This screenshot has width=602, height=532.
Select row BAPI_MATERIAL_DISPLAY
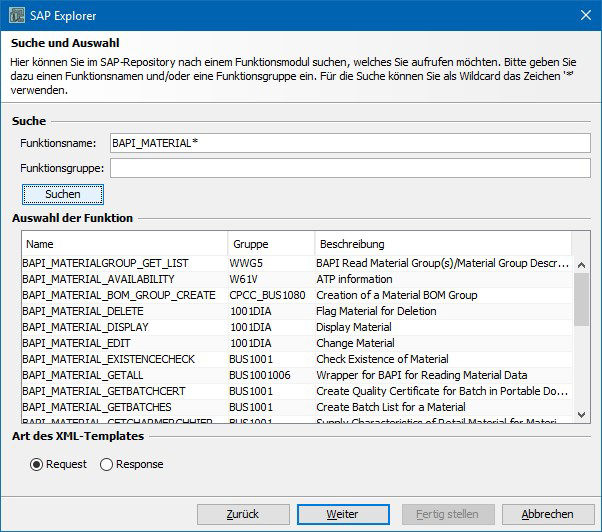pyautogui.click(x=297, y=327)
